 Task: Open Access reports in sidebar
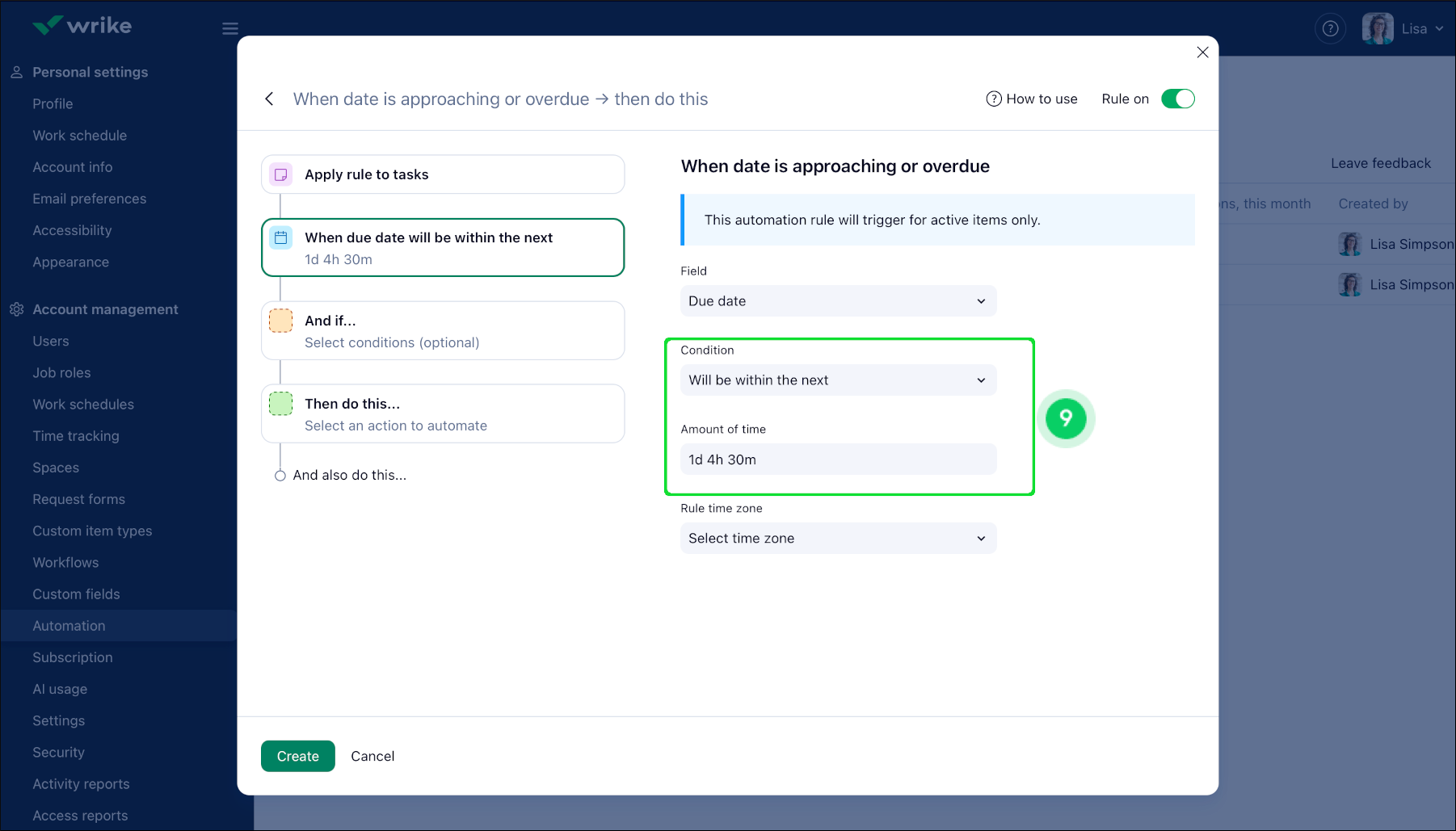80,816
